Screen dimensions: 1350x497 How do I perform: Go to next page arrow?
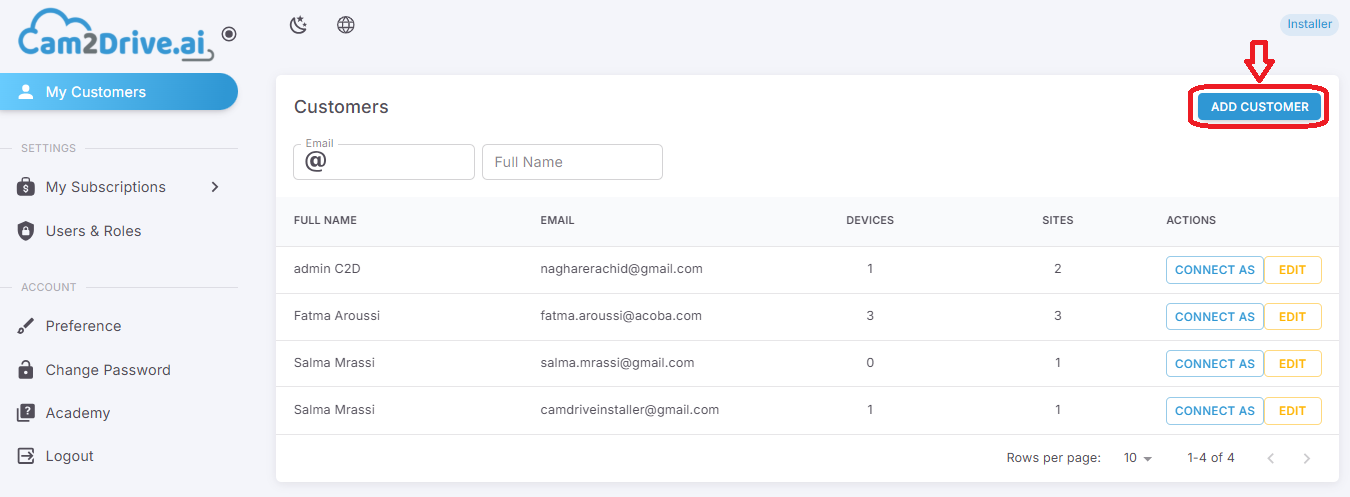(x=1307, y=458)
